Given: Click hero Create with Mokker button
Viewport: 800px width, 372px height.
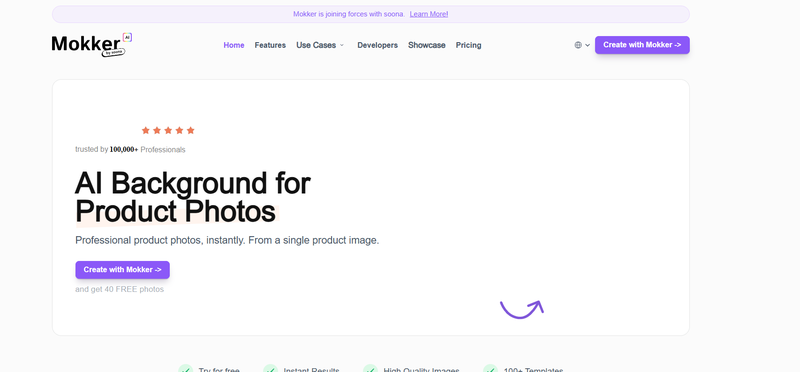Looking at the screenshot, I should click(x=122, y=269).
